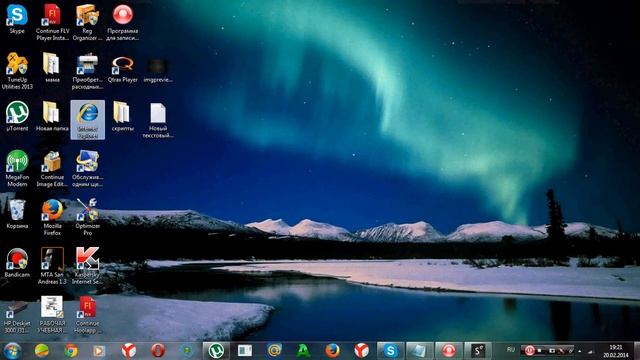Launch TuneUp Utilities 2013
This screenshot has width=640, height=360.
[17, 71]
